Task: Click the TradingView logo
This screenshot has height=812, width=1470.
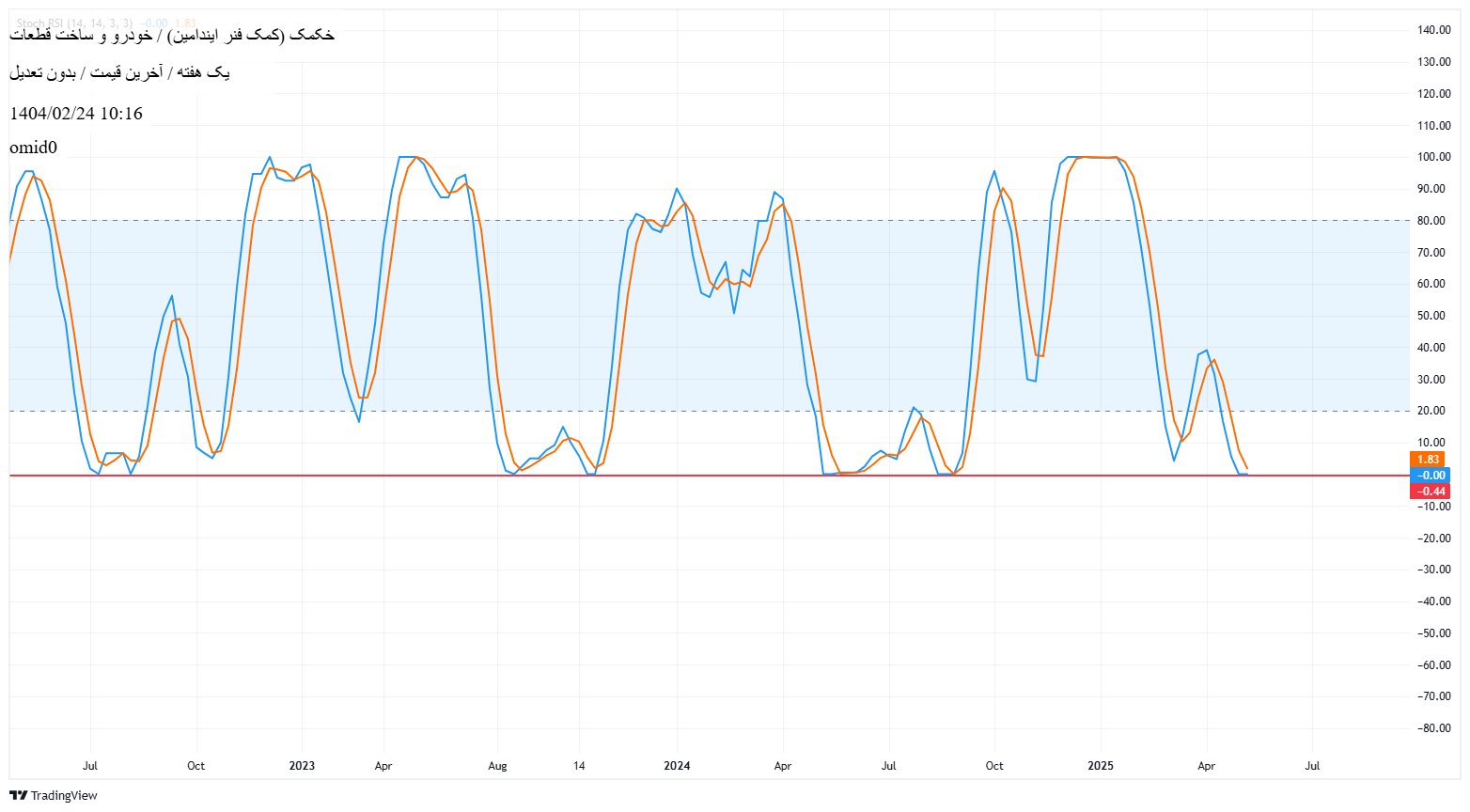Action: click(17, 795)
